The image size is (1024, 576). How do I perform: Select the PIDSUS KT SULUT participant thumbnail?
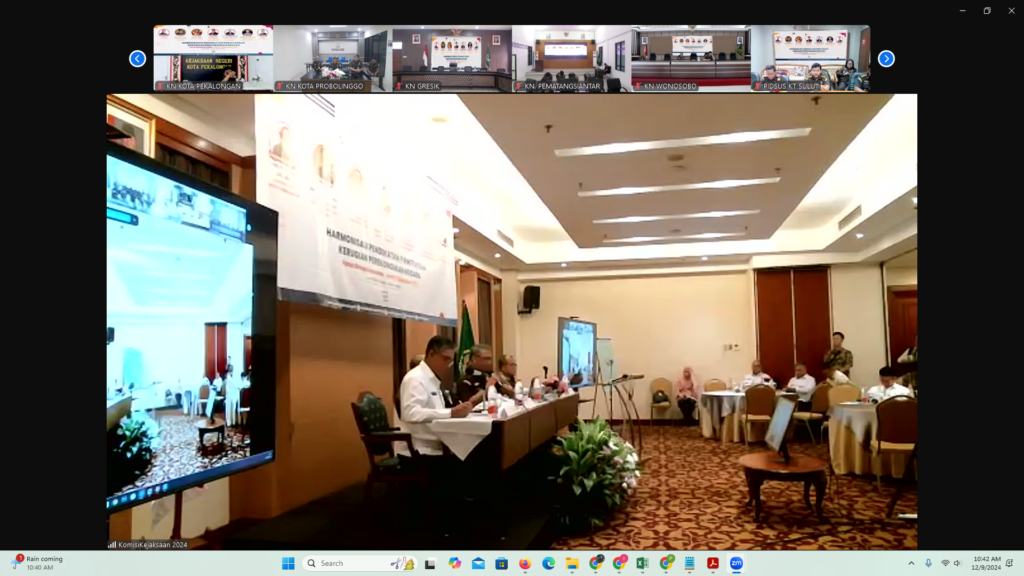[x=810, y=58]
